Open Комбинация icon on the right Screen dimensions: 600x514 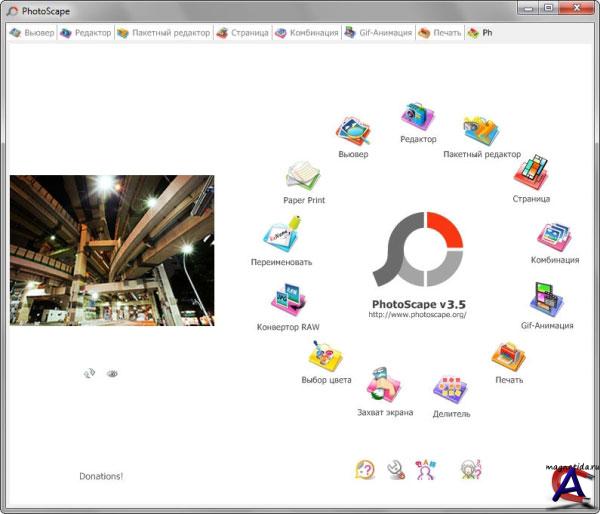point(554,238)
